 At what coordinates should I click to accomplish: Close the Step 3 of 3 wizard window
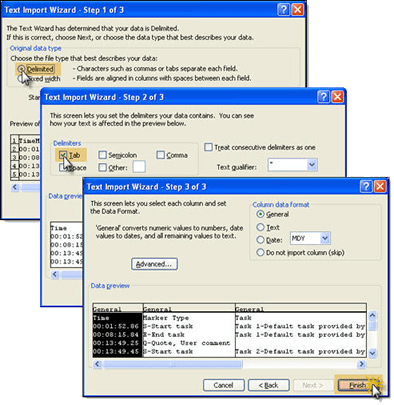[380, 186]
